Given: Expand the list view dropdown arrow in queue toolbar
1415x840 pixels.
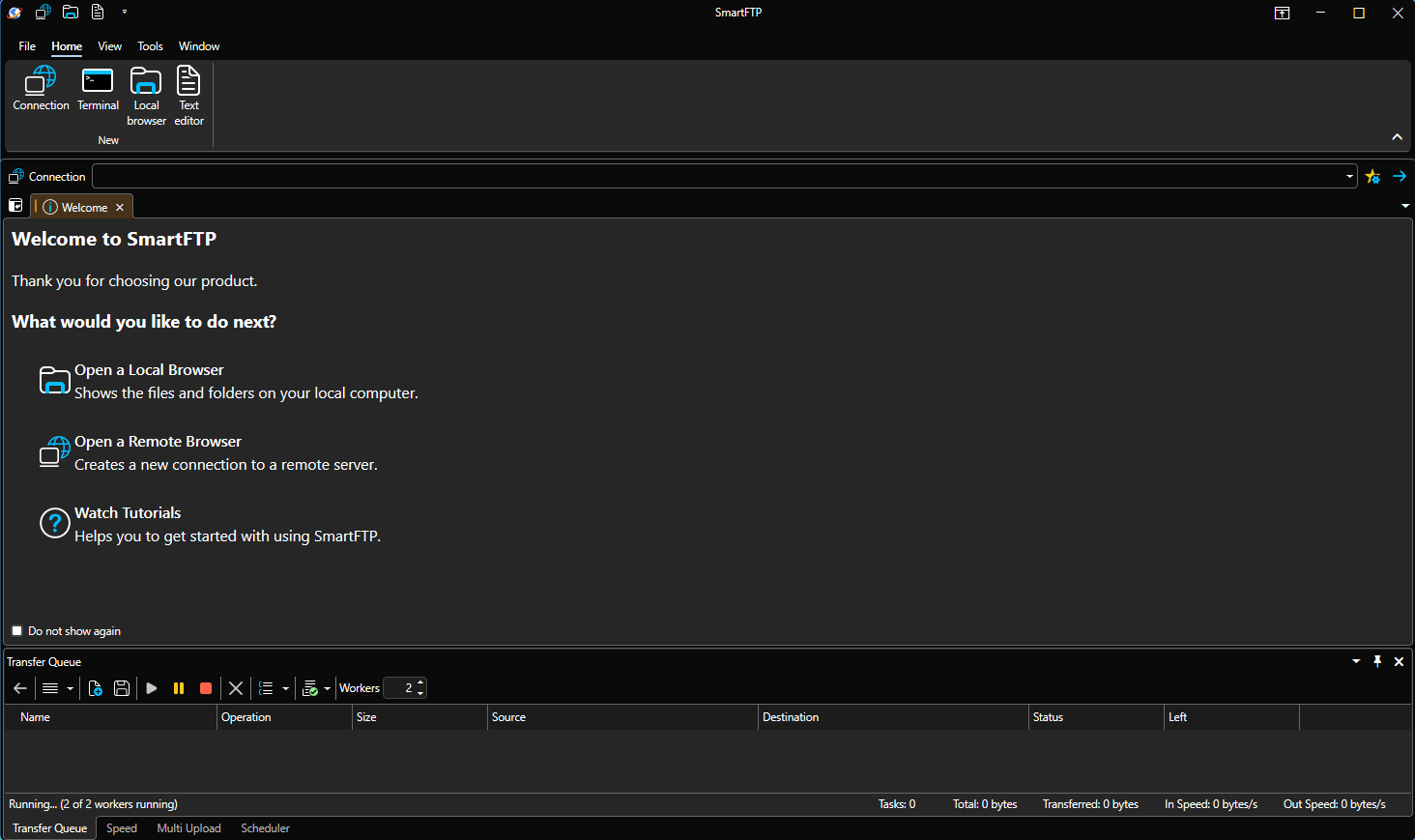Looking at the screenshot, I should (x=70, y=688).
